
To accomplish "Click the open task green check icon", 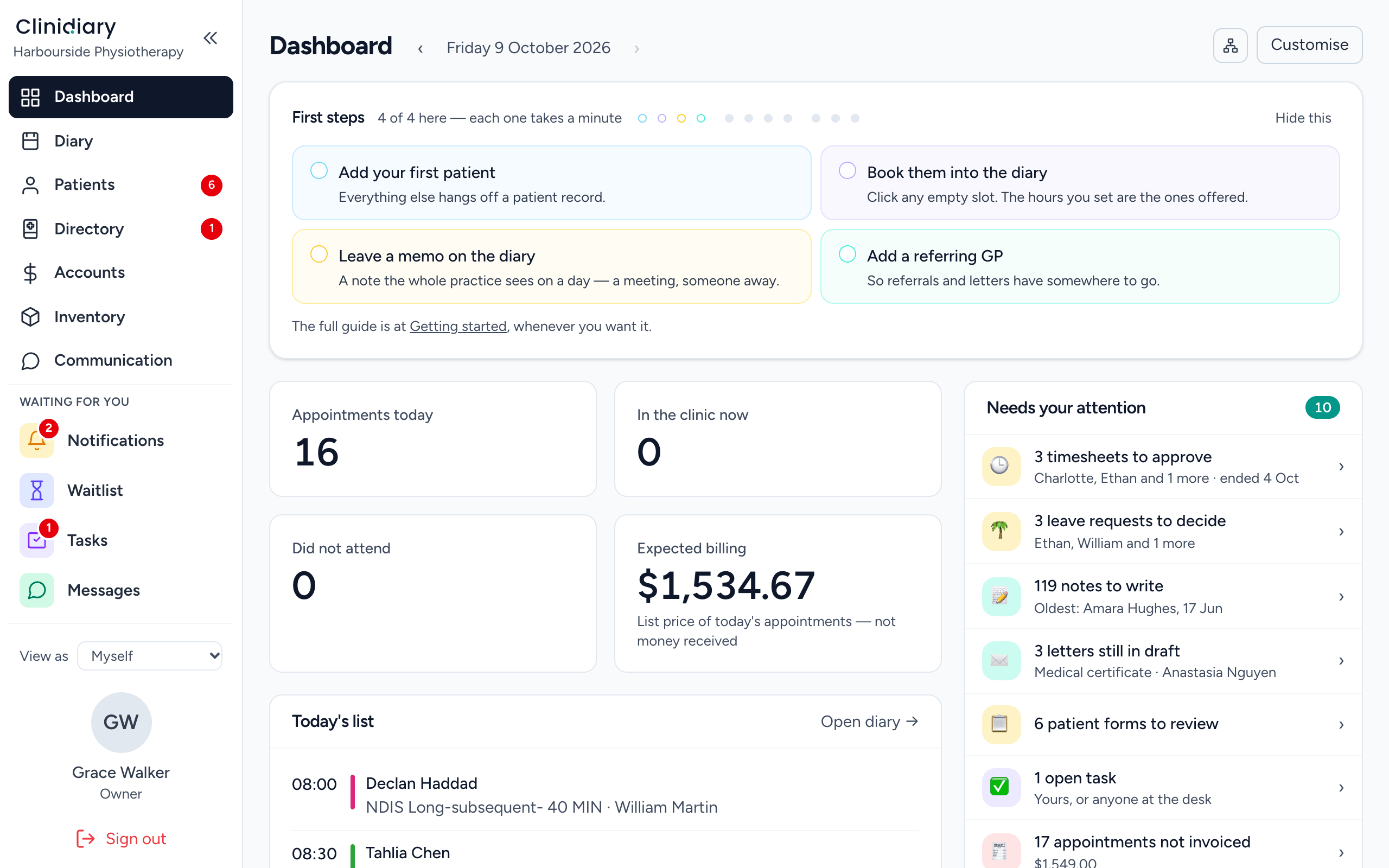I will [x=1001, y=787].
